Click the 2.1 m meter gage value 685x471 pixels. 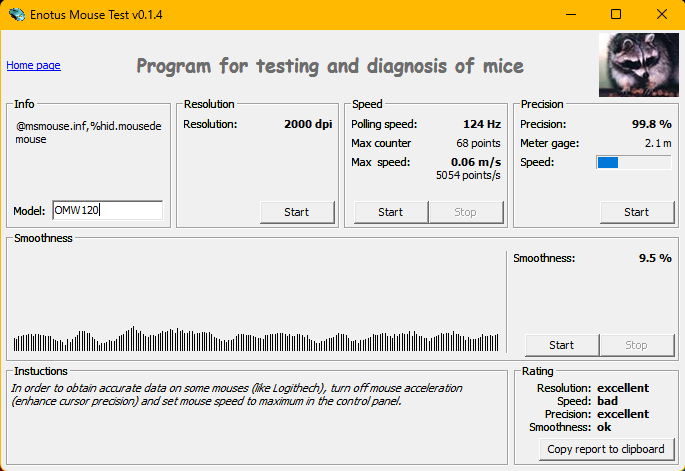658,143
